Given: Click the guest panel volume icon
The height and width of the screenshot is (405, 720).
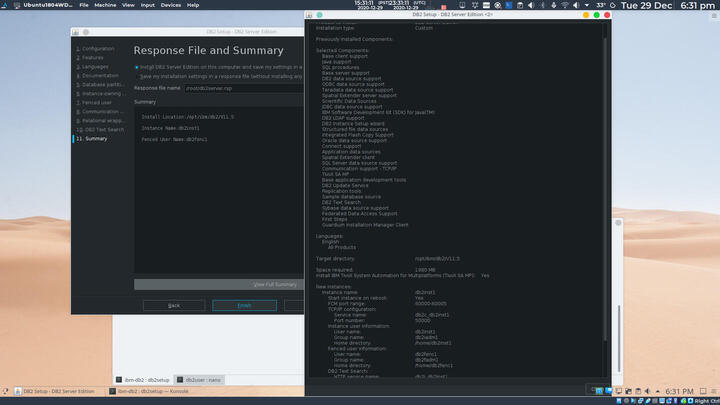Looking at the screenshot, I should 647,391.
